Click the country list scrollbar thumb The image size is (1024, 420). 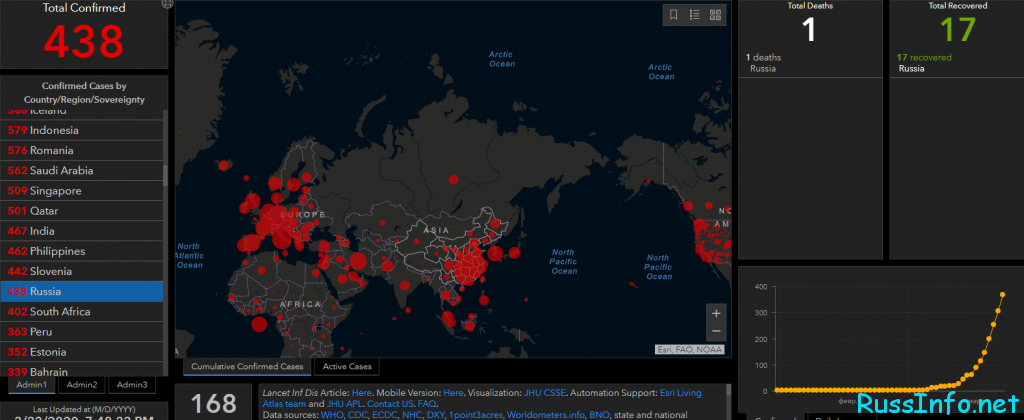165,175
